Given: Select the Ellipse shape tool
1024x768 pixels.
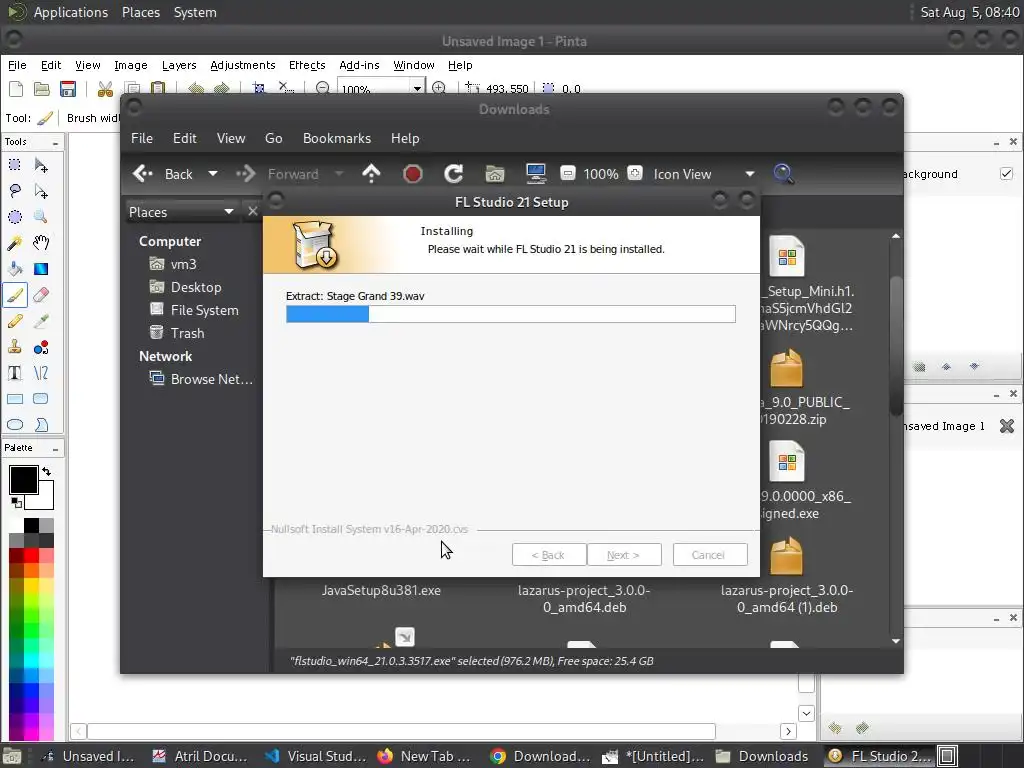Looking at the screenshot, I should pyautogui.click(x=14, y=424).
